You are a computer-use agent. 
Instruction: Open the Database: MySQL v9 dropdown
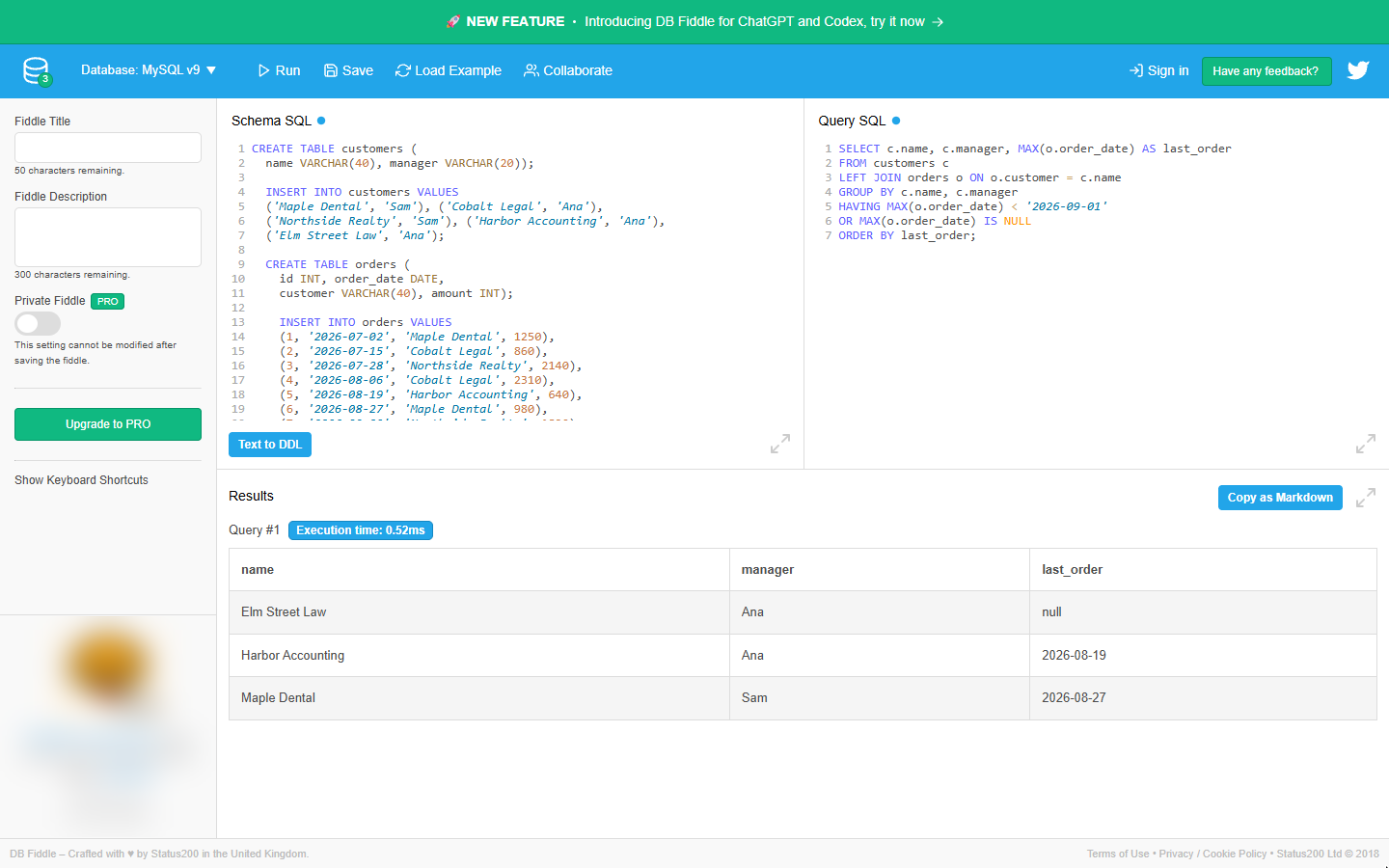[149, 71]
